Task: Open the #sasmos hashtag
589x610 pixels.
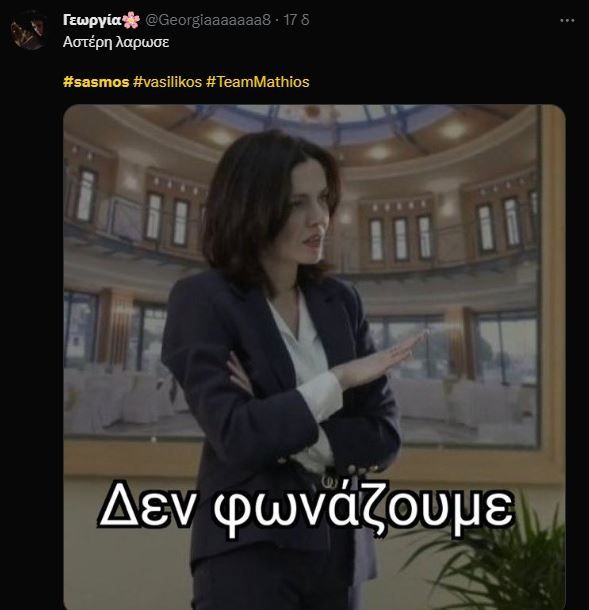Action: 96,82
